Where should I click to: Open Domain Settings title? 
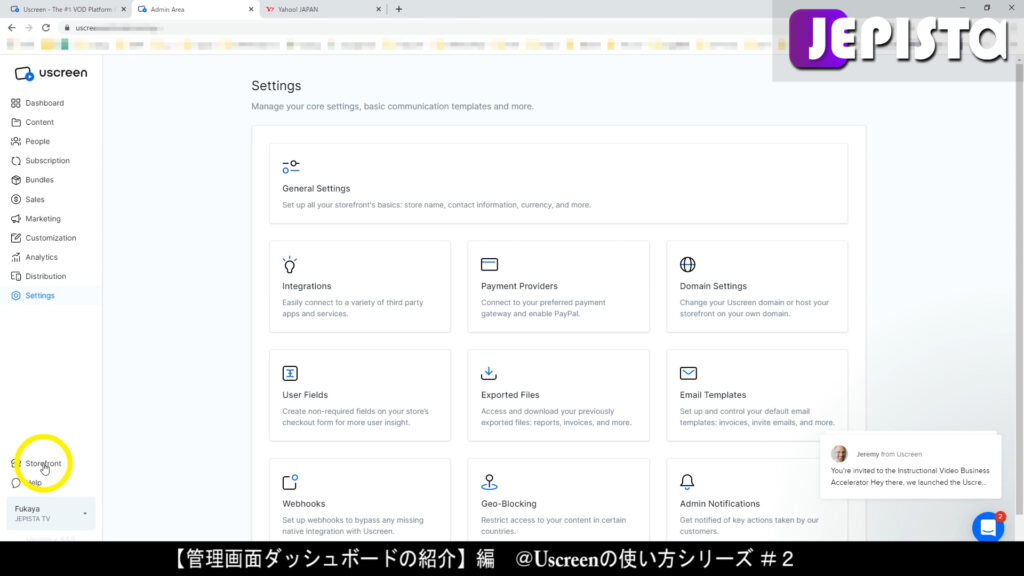[713, 286]
